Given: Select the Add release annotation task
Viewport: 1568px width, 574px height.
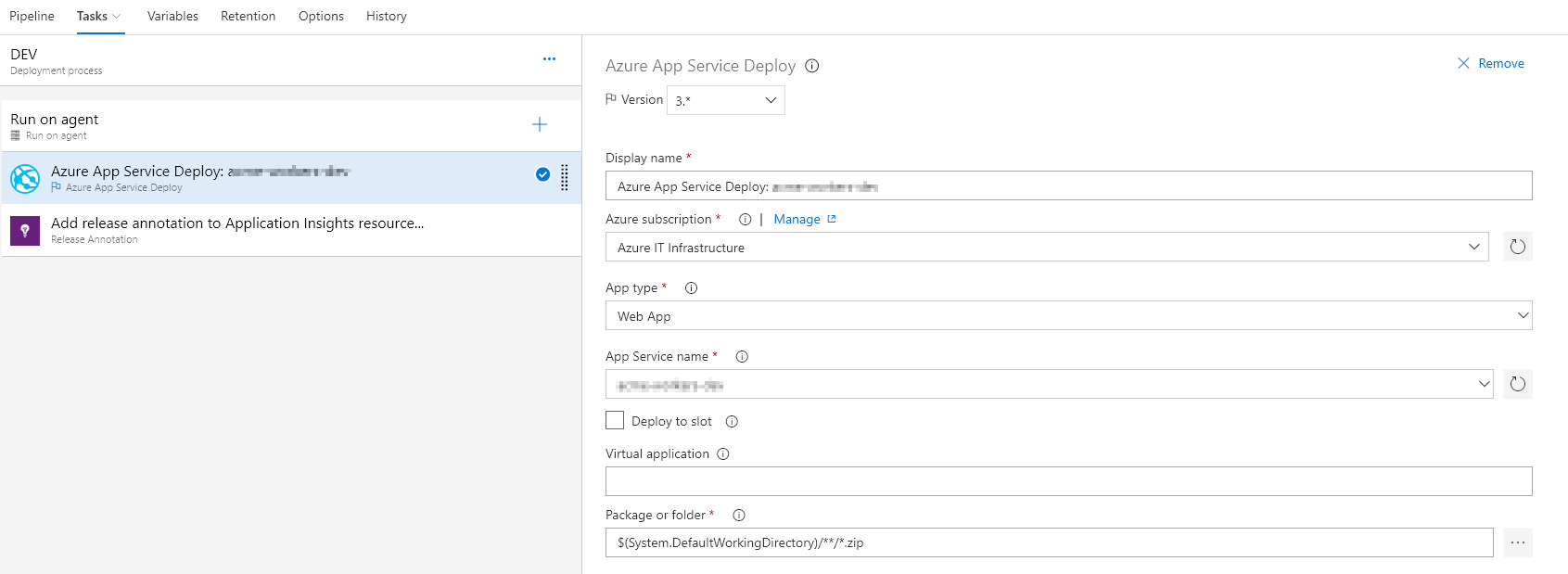Looking at the screenshot, I should tap(291, 230).
